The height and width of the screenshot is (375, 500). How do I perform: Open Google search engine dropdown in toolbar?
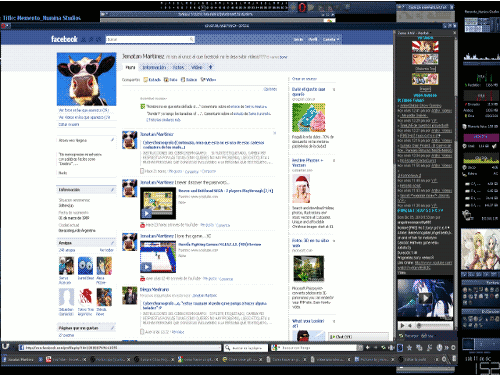275,348
